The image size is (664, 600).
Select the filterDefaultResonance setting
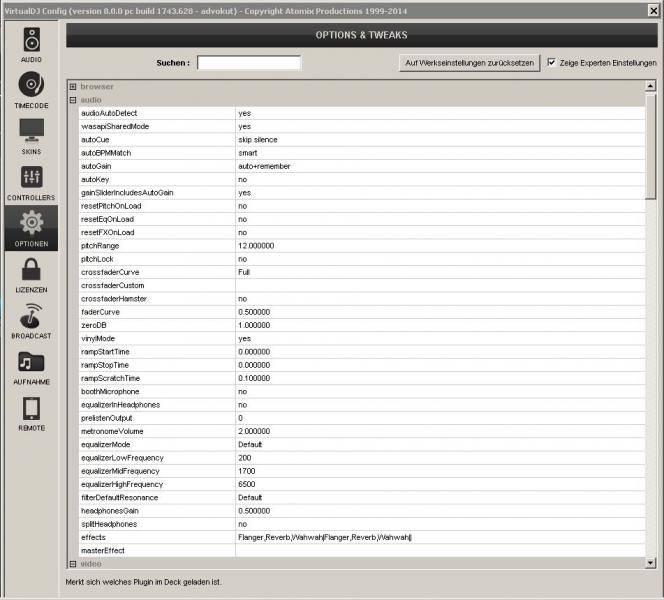(362, 498)
